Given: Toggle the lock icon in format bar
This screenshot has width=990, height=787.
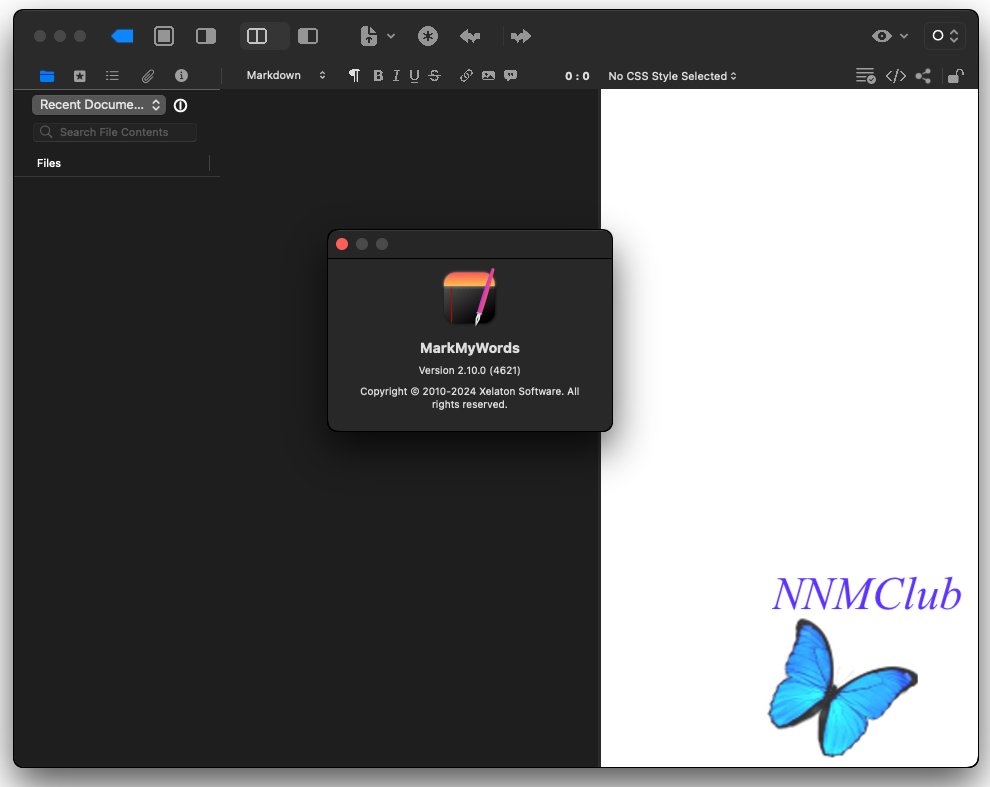Looking at the screenshot, I should coord(956,76).
